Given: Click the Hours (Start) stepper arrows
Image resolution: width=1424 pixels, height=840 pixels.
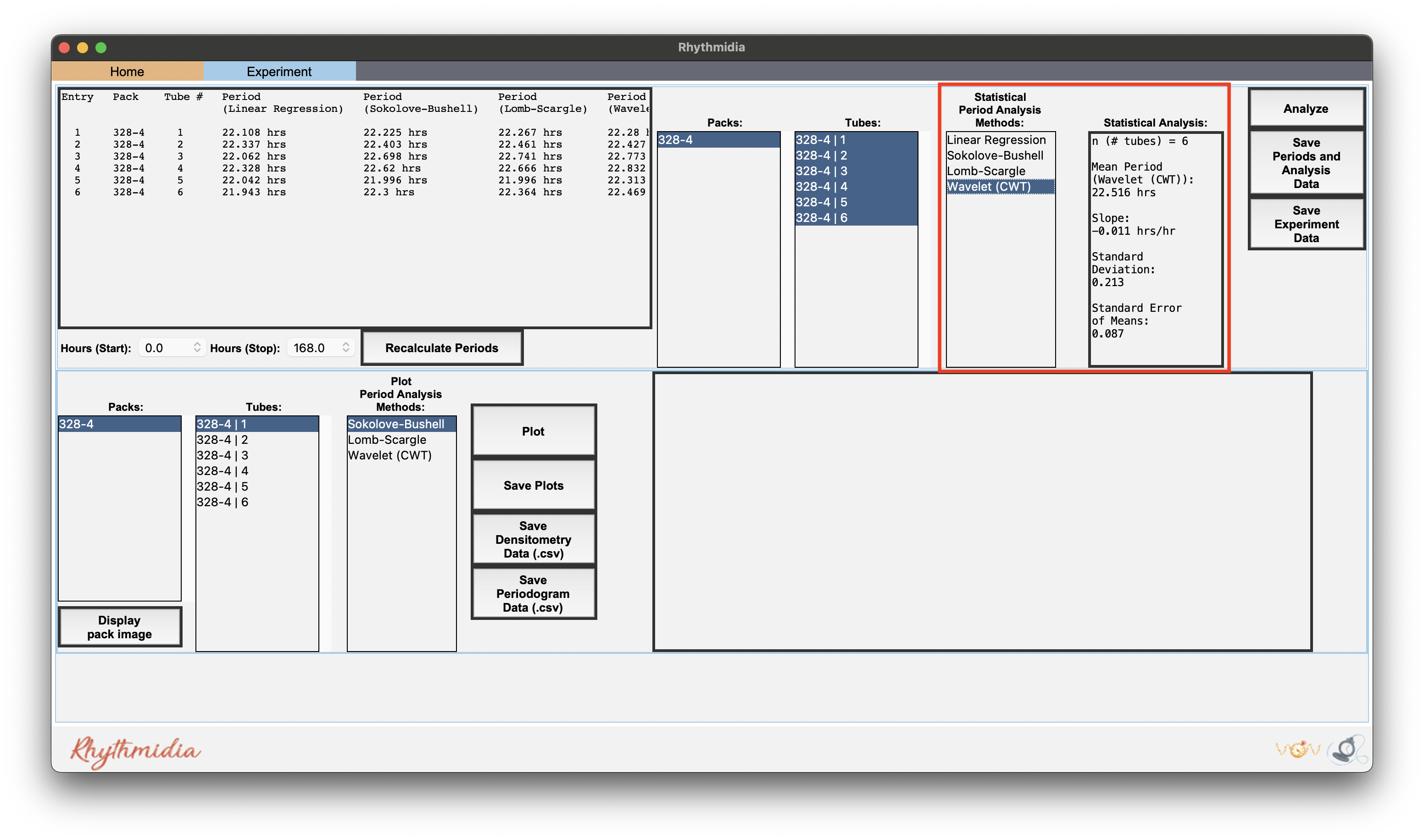Looking at the screenshot, I should click(197, 348).
